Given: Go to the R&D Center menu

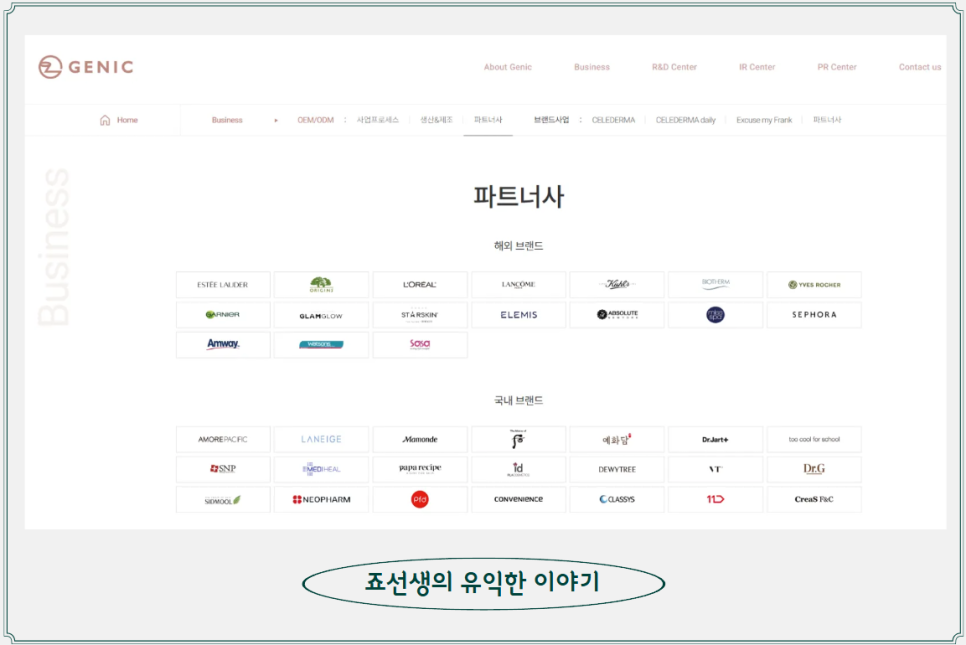Looking at the screenshot, I should [674, 67].
